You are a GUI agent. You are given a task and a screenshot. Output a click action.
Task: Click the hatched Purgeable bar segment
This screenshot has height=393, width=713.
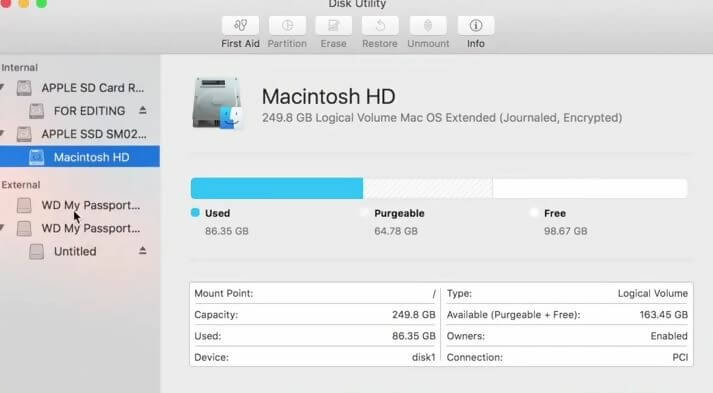pyautogui.click(x=427, y=188)
